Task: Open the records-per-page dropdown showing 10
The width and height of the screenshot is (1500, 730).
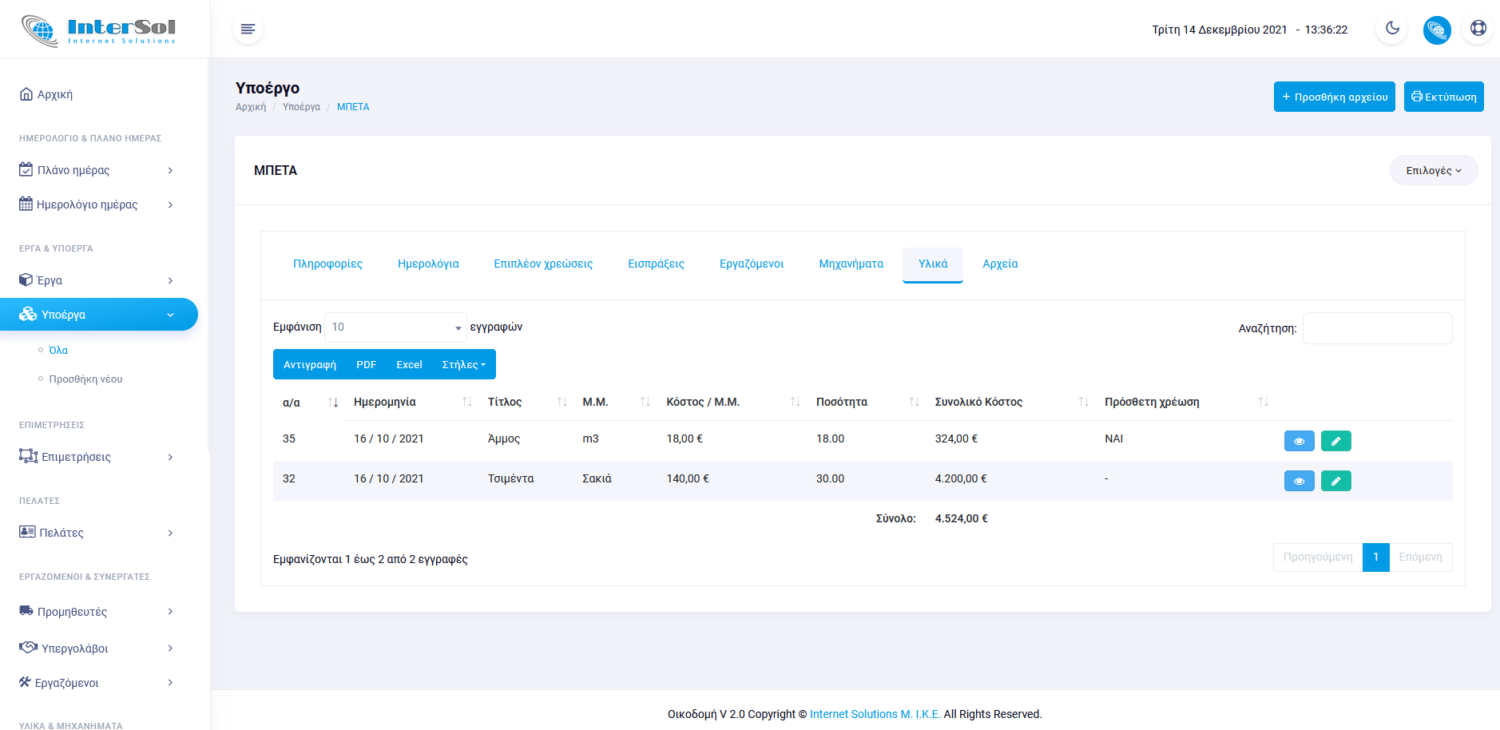Action: (x=395, y=327)
